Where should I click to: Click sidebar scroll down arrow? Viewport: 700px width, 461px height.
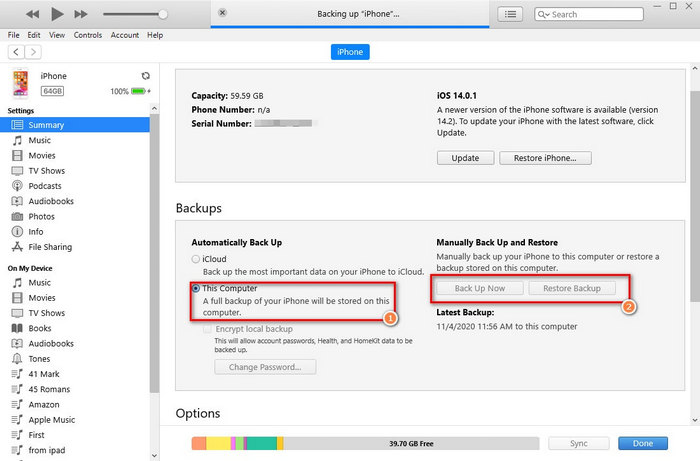154,456
